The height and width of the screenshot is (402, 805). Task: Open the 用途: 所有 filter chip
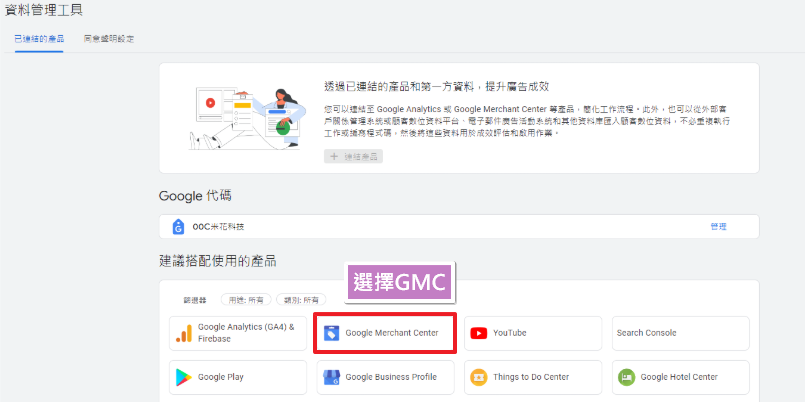pyautogui.click(x=246, y=299)
